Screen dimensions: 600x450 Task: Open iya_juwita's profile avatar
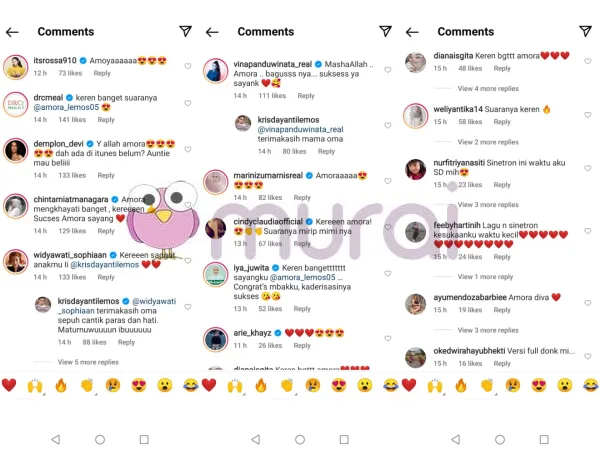coord(216,275)
